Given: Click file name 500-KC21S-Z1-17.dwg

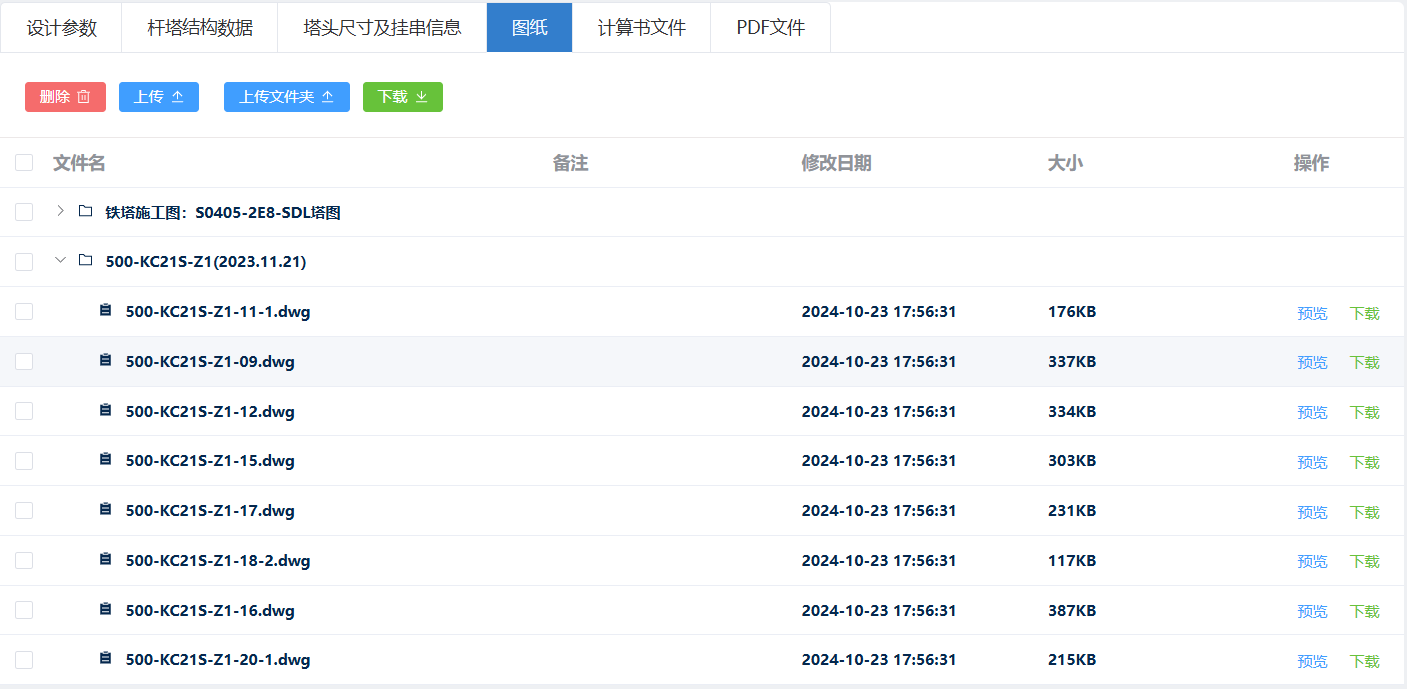Looking at the screenshot, I should point(210,511).
